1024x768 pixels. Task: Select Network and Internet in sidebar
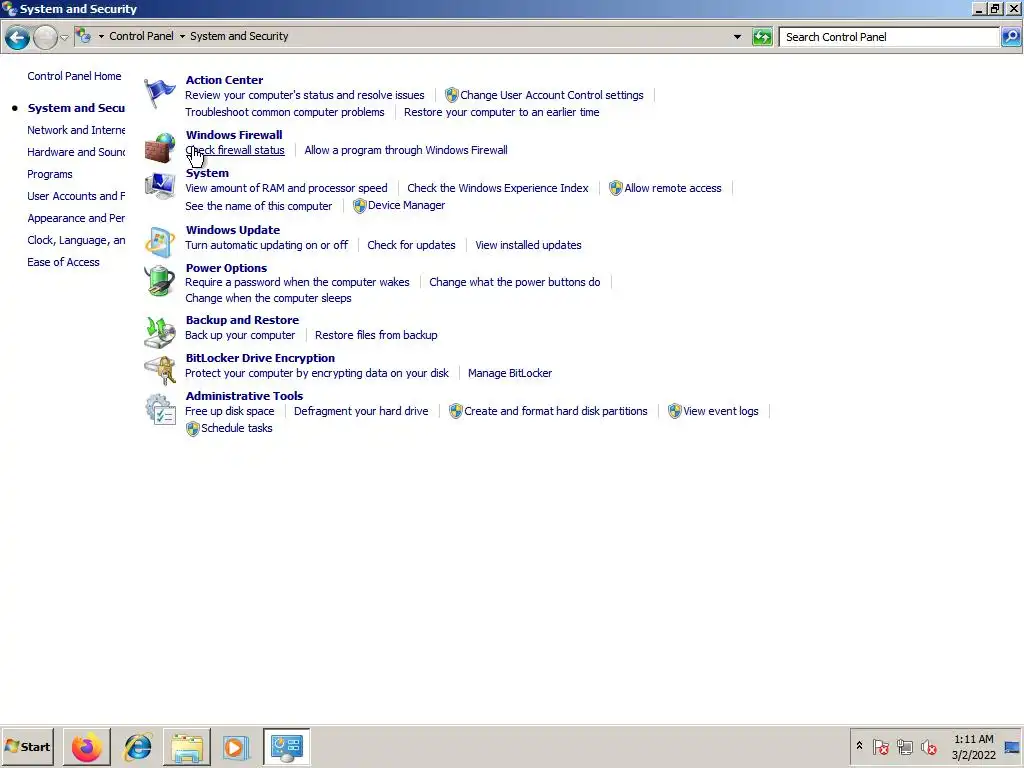76,130
